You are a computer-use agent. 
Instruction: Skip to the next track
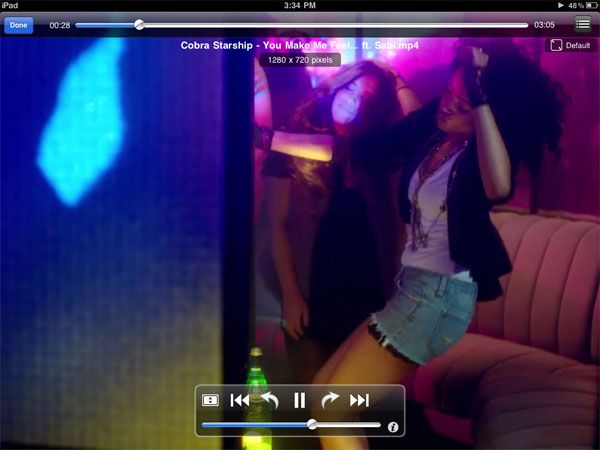[359, 400]
